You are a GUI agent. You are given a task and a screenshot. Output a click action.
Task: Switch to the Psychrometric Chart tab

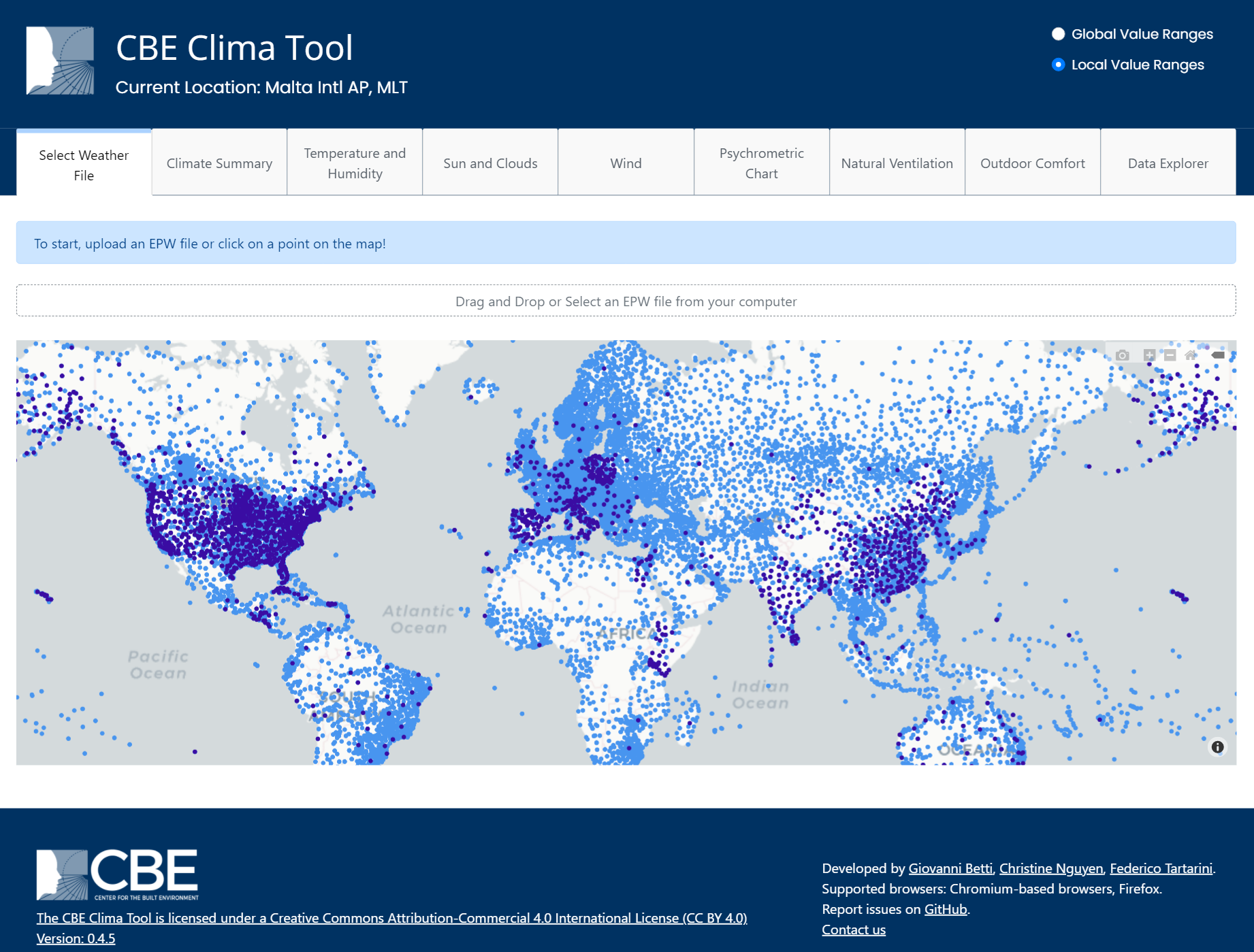point(761,163)
